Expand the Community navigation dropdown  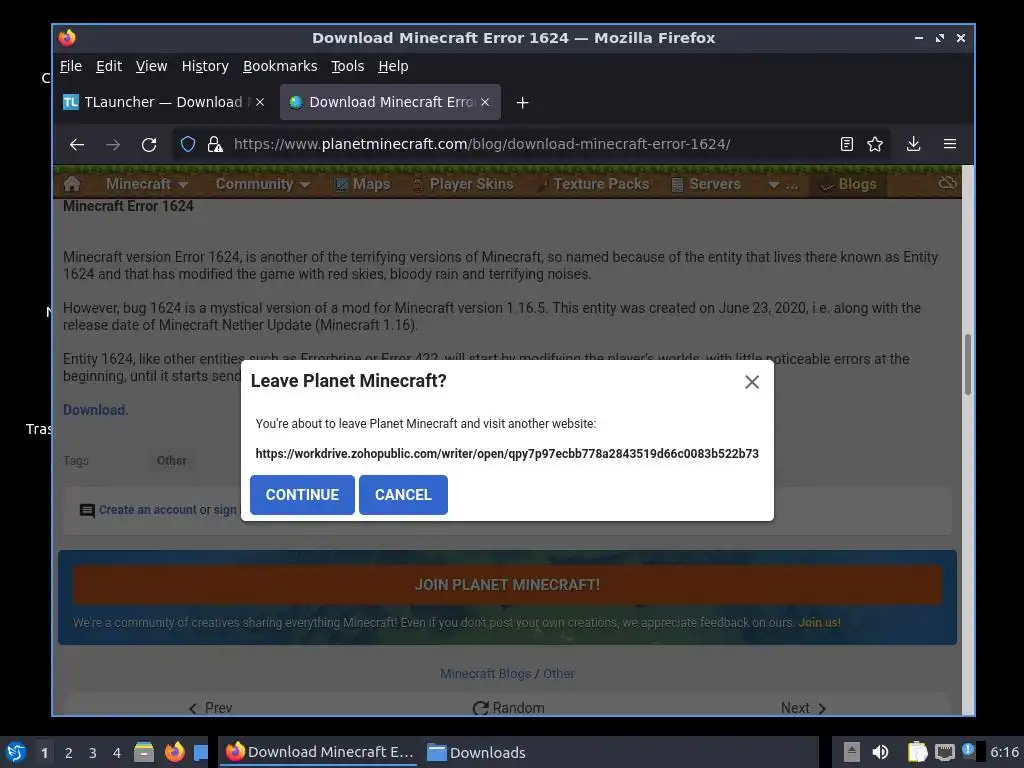[x=263, y=184]
